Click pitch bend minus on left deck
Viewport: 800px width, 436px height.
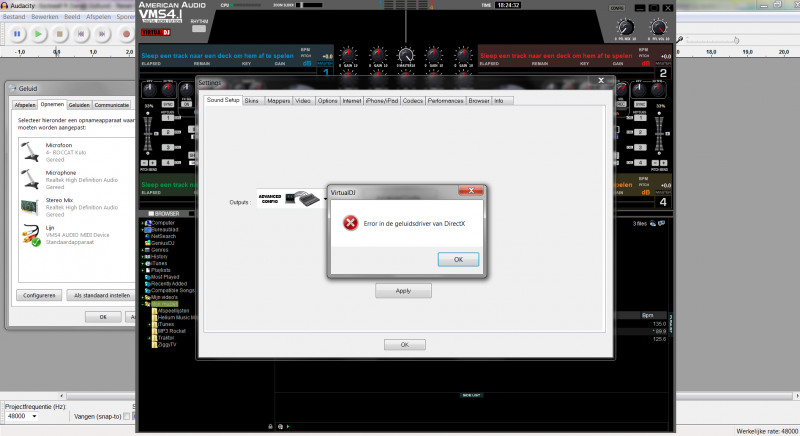click(x=144, y=163)
